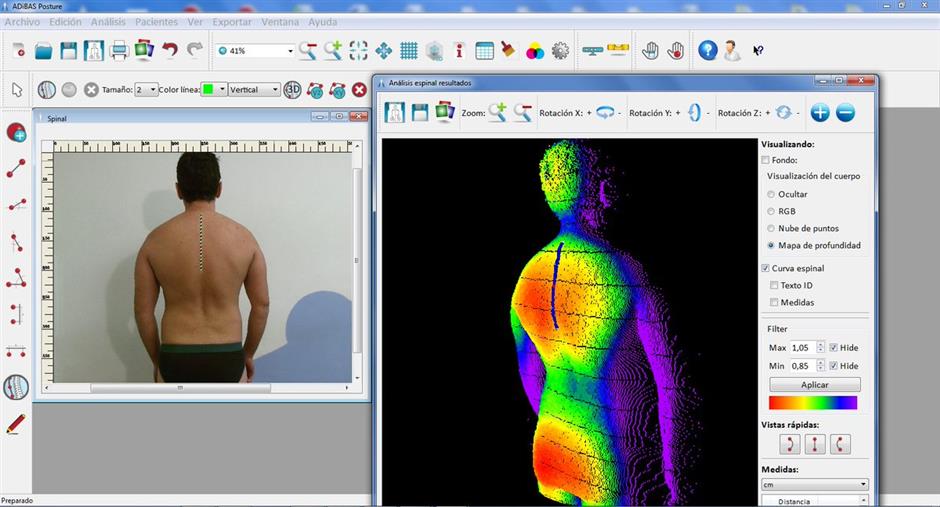Select the RGB radio option
940x507 pixels.
(x=771, y=211)
